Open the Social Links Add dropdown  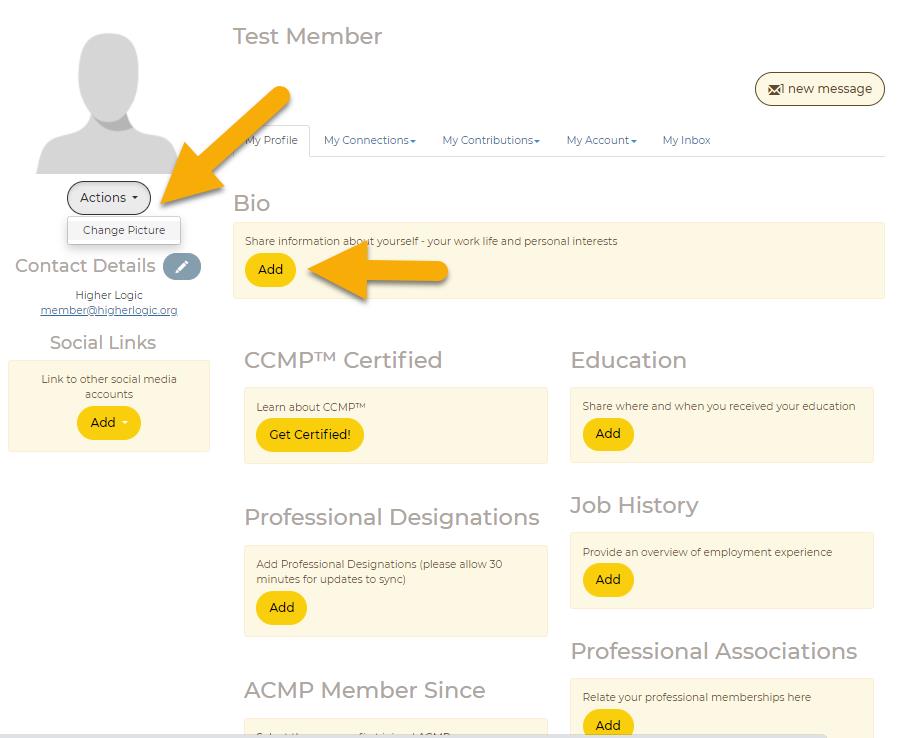(108, 423)
